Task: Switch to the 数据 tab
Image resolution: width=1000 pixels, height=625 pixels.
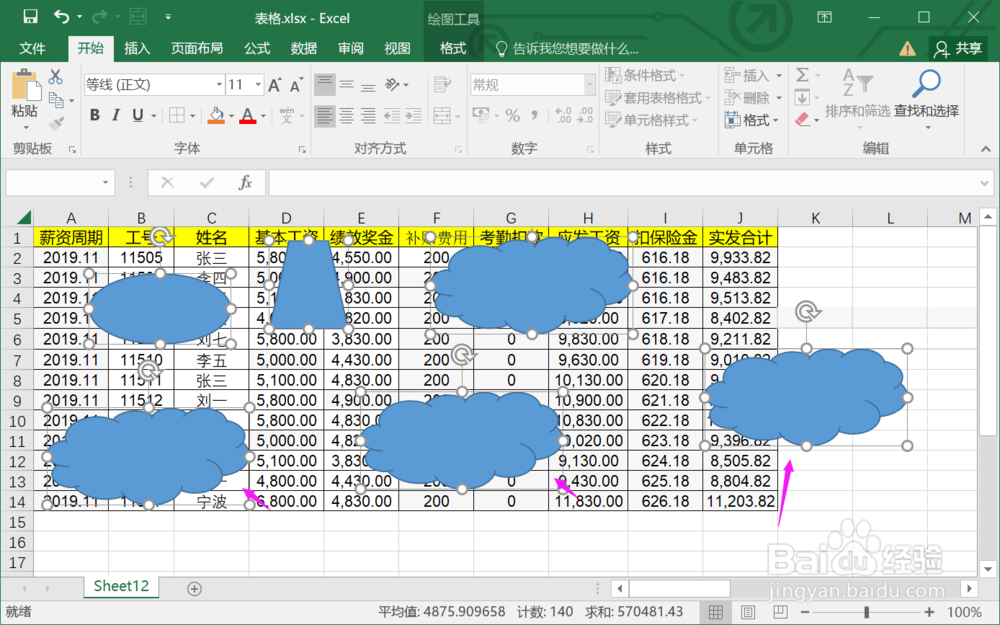Action: 304,48
